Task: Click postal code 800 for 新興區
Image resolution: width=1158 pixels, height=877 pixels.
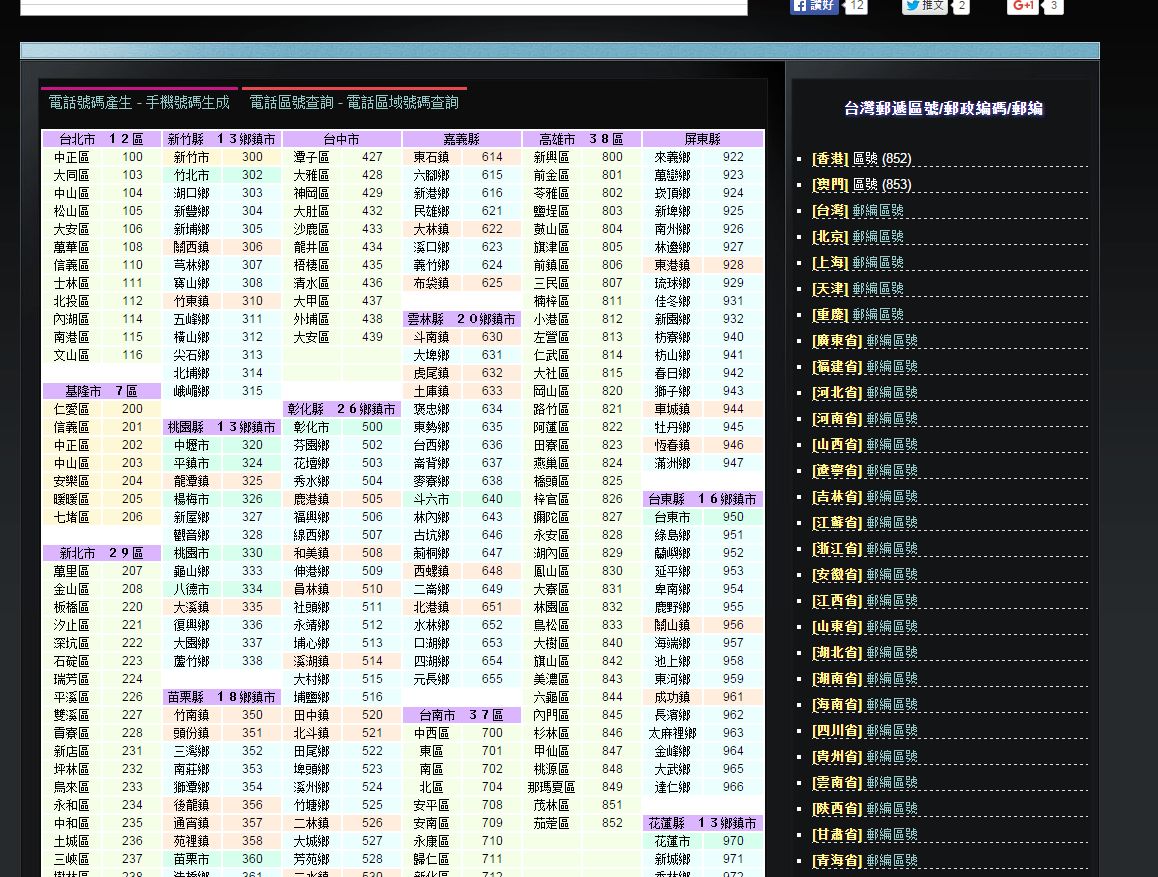Action: pos(612,157)
